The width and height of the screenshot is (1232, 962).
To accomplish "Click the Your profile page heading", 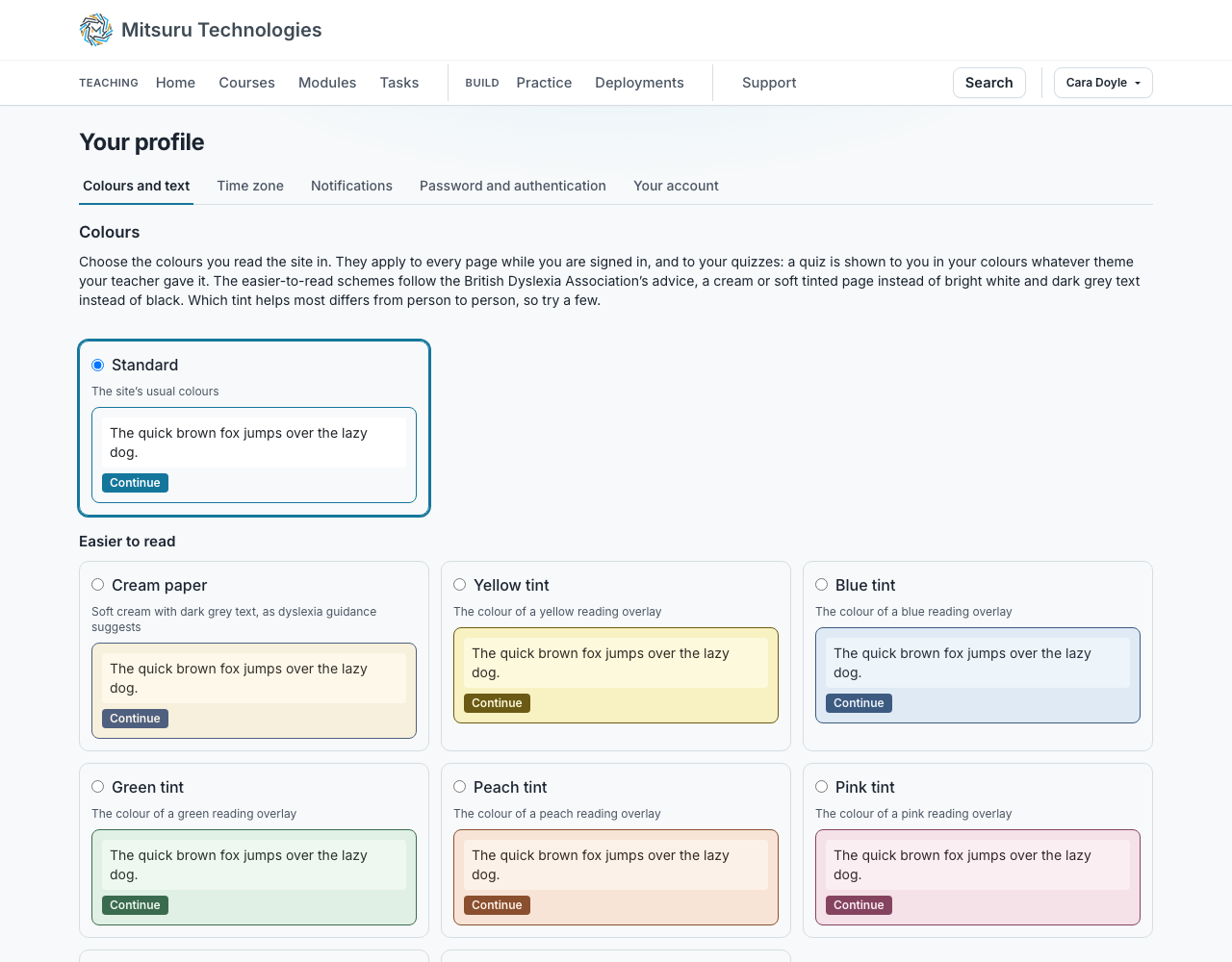I will click(141, 142).
